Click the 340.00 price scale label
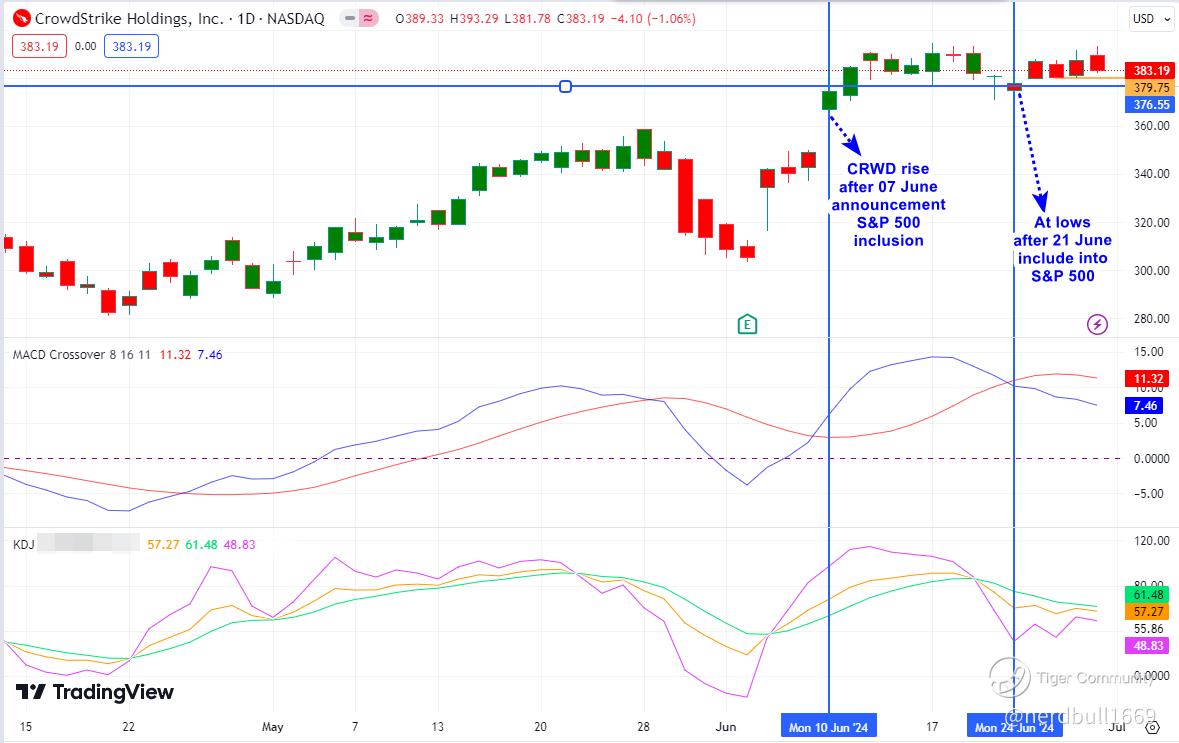The image size is (1179, 743). click(1151, 174)
